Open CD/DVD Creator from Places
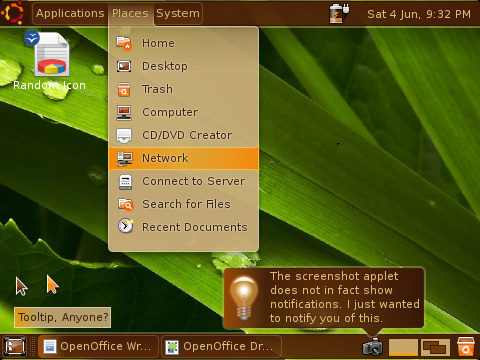 184,135
